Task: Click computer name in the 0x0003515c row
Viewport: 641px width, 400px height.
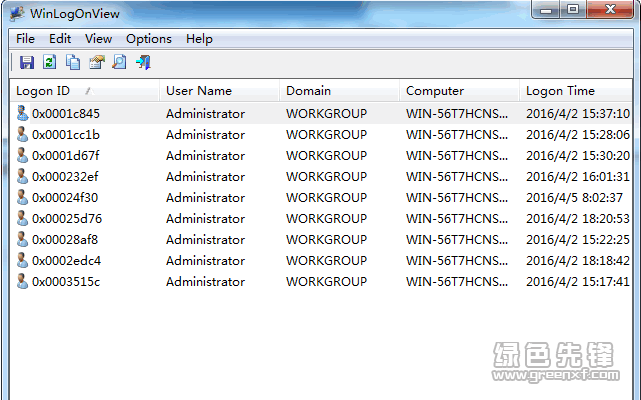Action: (457, 281)
